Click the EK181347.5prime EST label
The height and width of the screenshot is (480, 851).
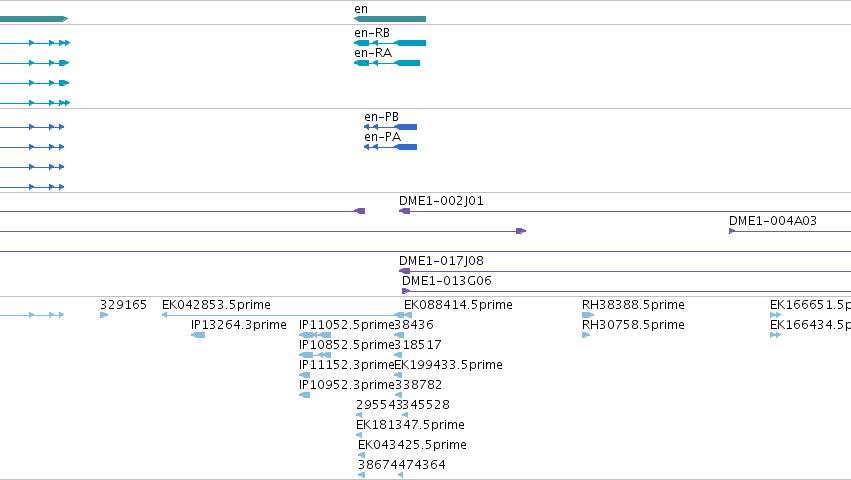pyautogui.click(x=410, y=425)
